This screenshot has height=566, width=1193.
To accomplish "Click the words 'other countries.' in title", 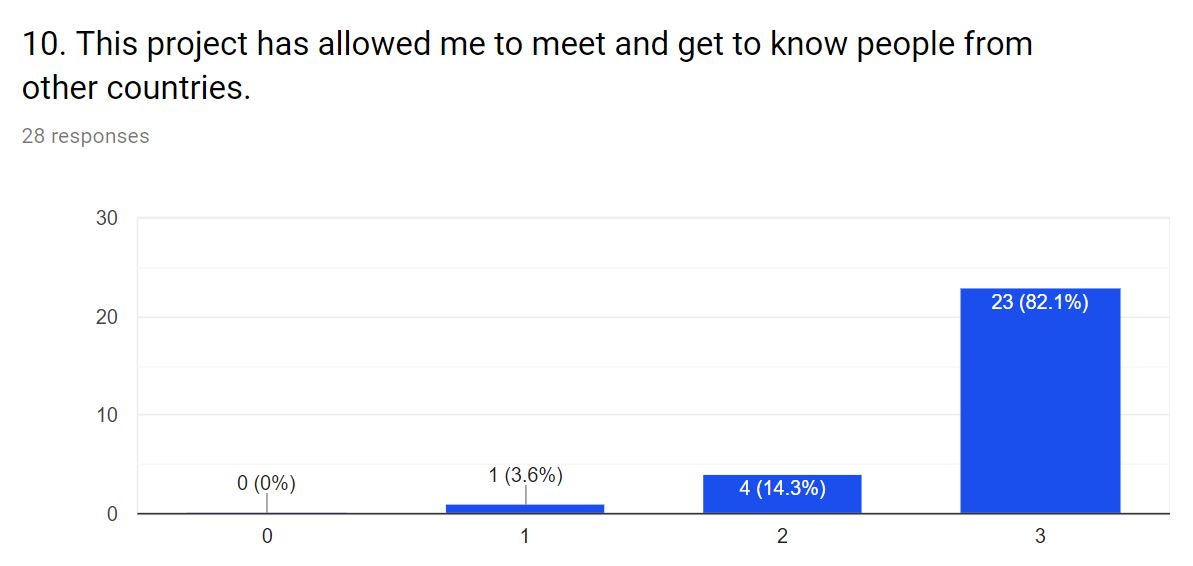I will click(x=136, y=89).
